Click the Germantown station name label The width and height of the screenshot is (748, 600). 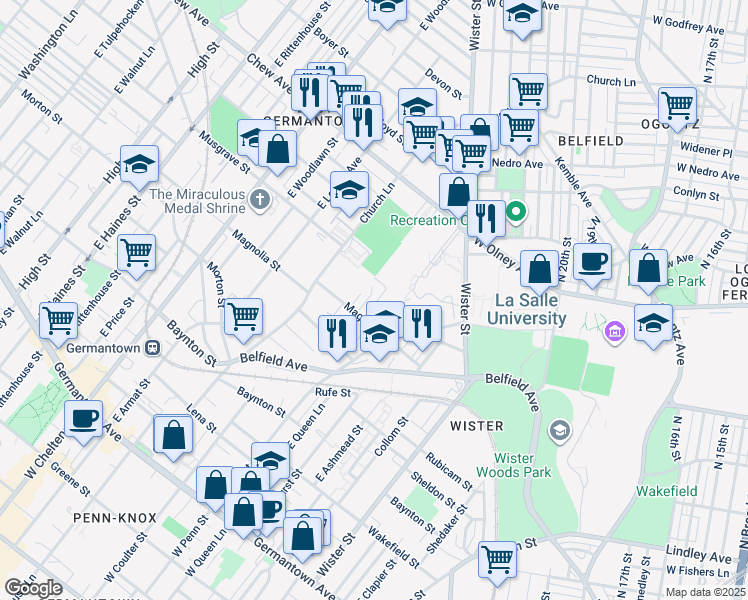pyautogui.click(x=103, y=348)
